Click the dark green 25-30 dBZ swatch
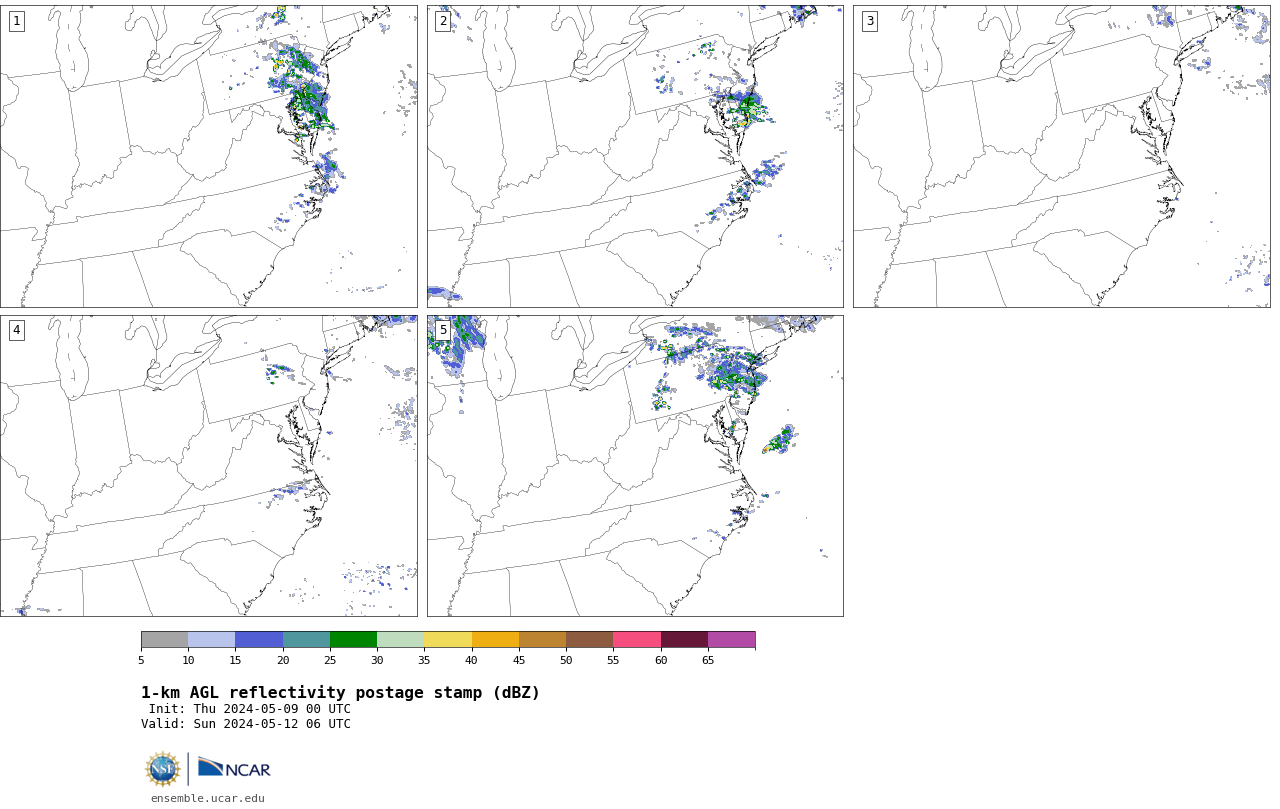Image resolution: width=1280 pixels, height=809 pixels. [353, 640]
